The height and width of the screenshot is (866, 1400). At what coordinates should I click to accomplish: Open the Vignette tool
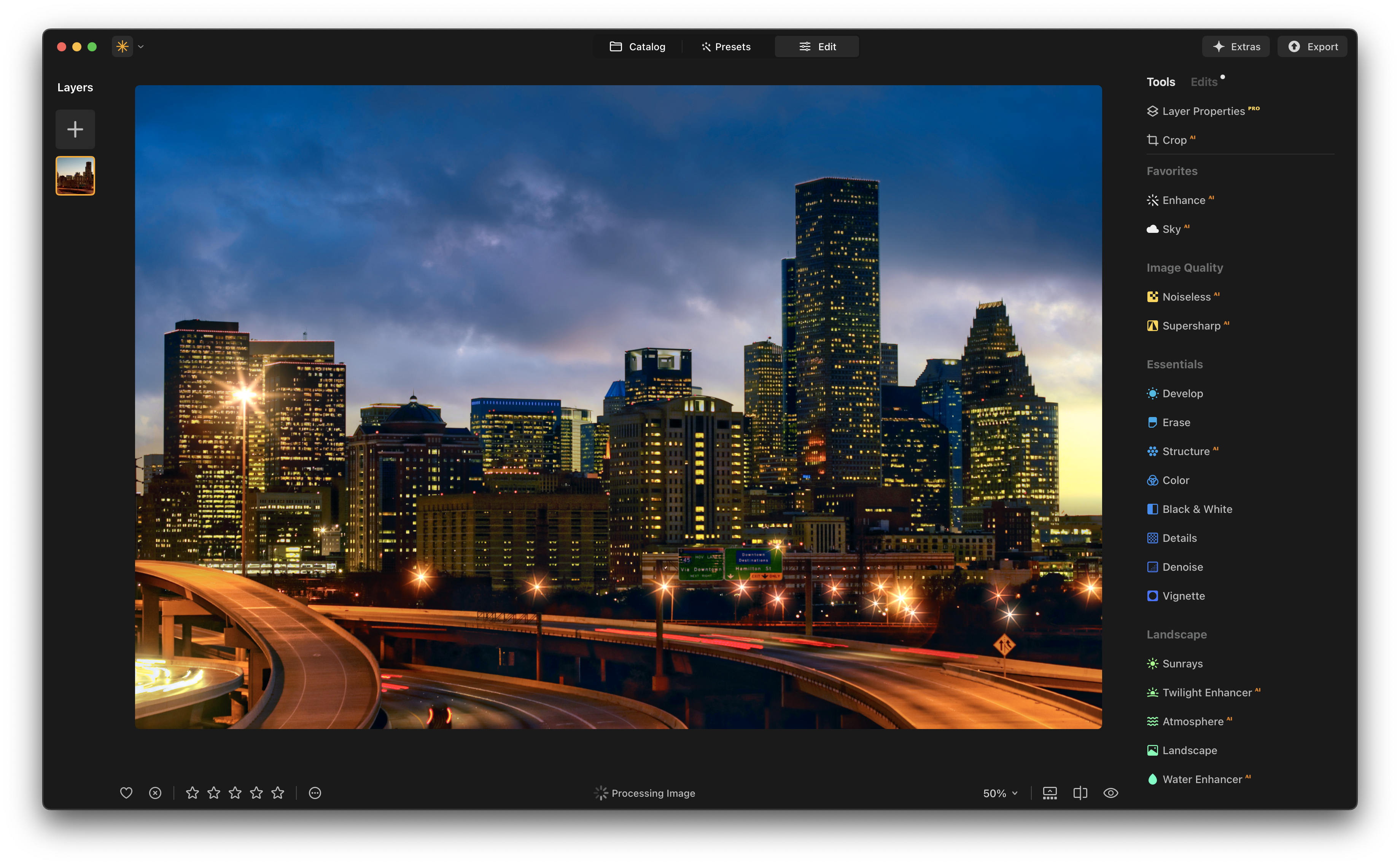(x=1183, y=596)
